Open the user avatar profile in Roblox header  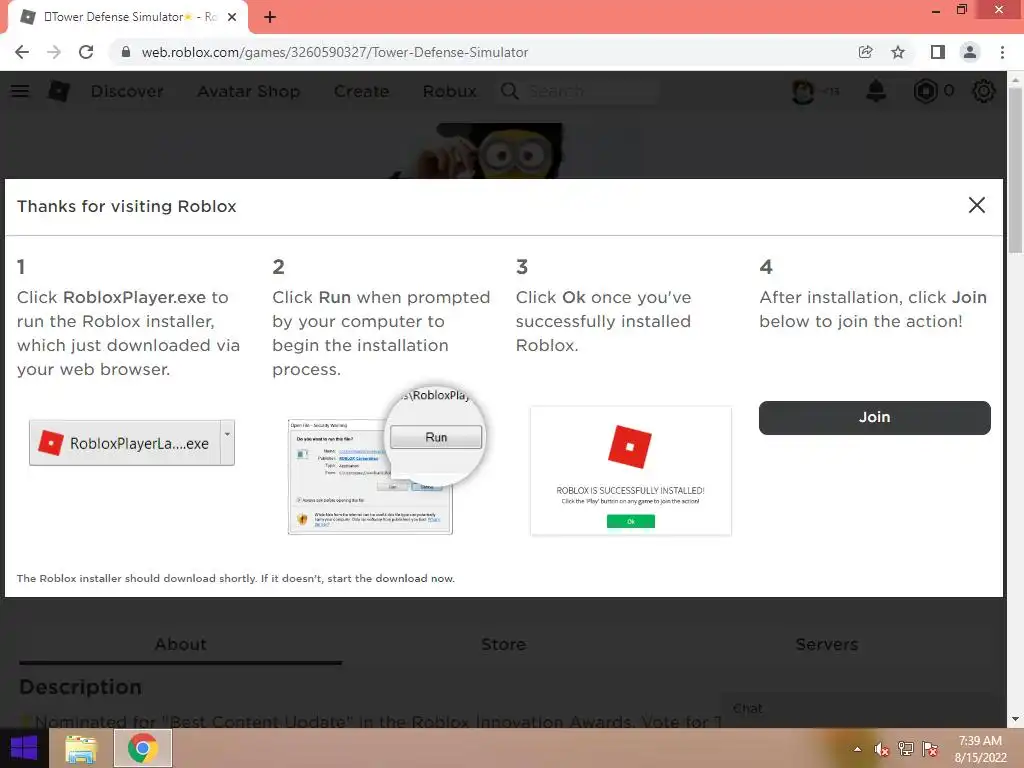pos(803,91)
